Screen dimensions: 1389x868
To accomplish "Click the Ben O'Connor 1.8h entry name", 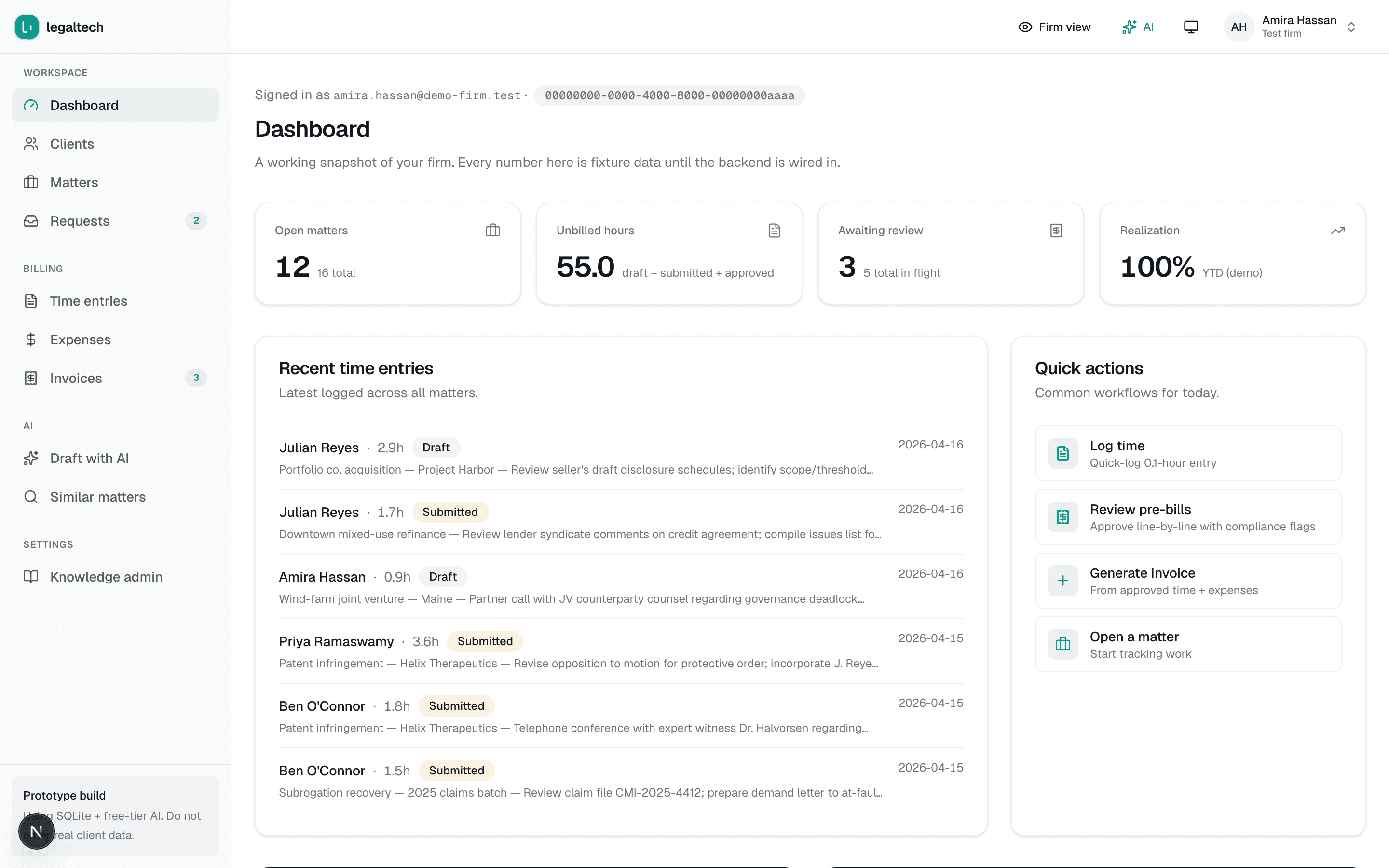I will (x=322, y=706).
